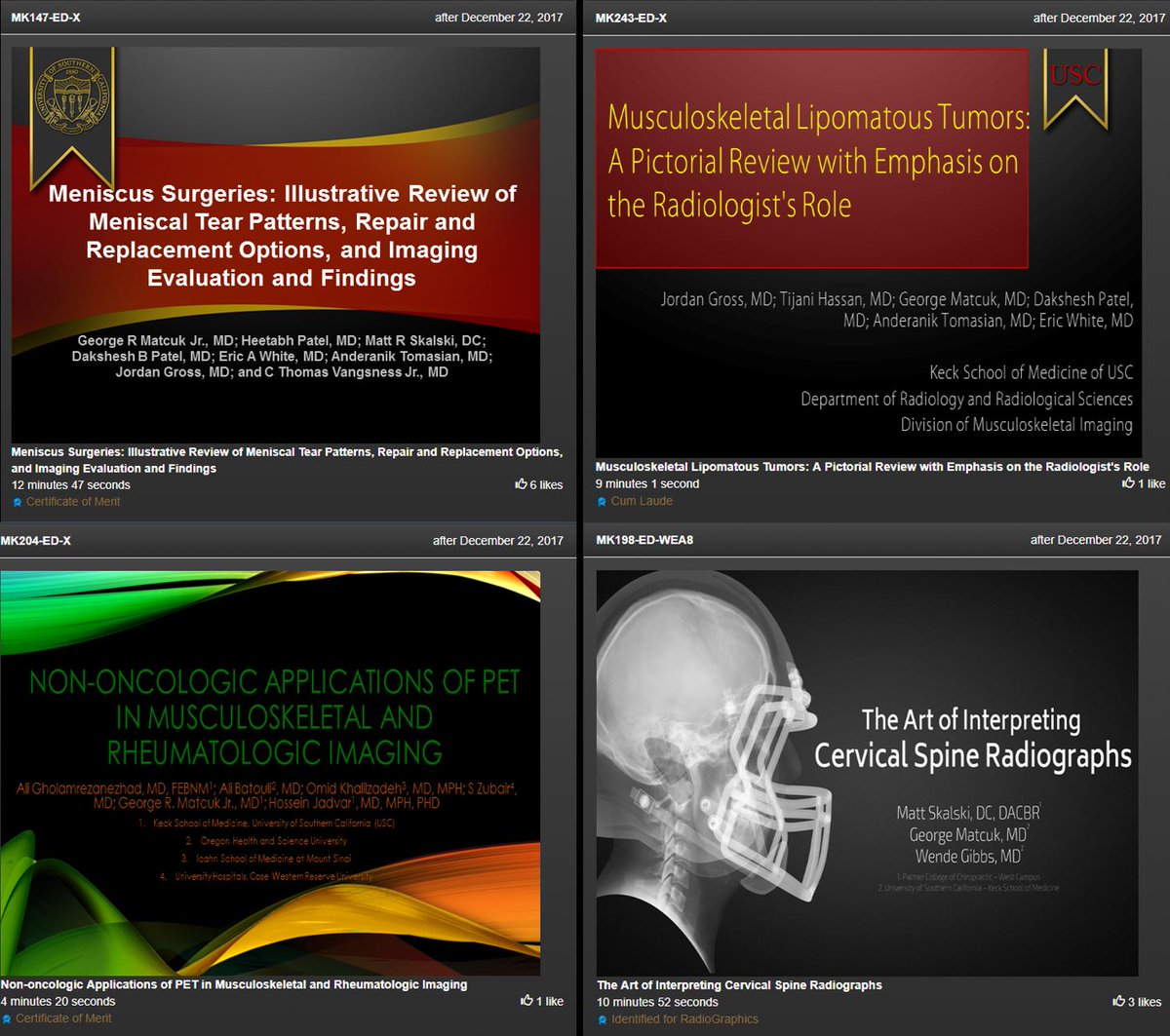Click the date text on the MK198-ED-WEA8 card
Viewport: 1170px width, 1036px height.
1096,540
